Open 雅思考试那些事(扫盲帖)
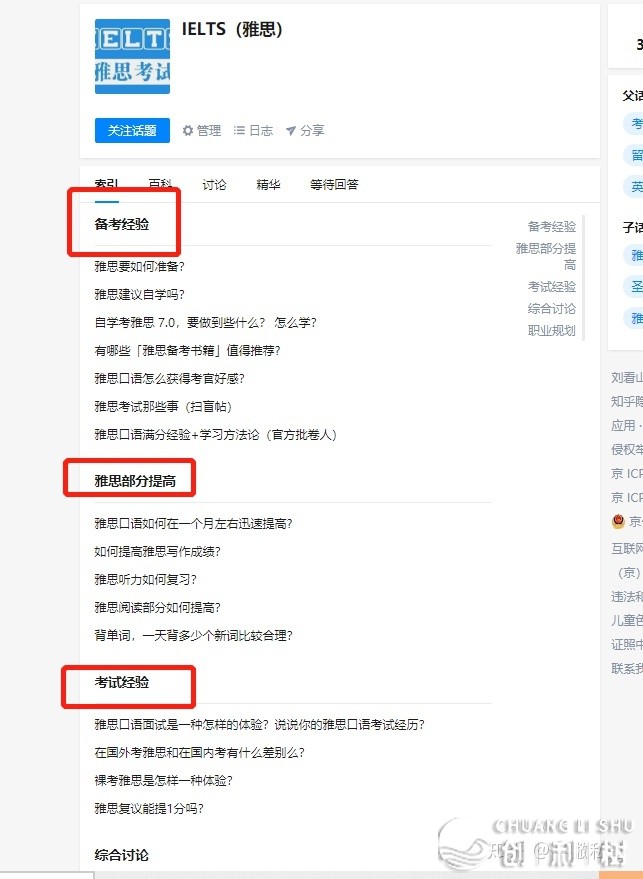 tap(163, 406)
